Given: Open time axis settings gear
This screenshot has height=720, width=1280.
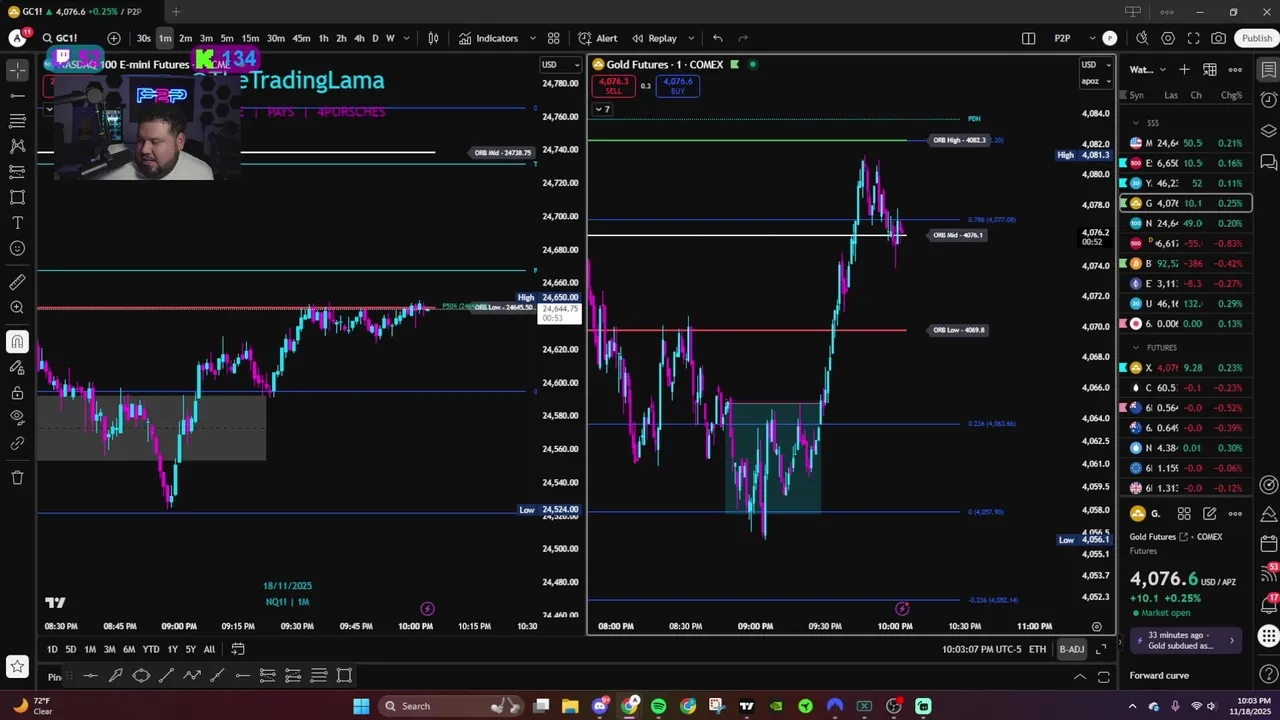Looking at the screenshot, I should (1097, 627).
